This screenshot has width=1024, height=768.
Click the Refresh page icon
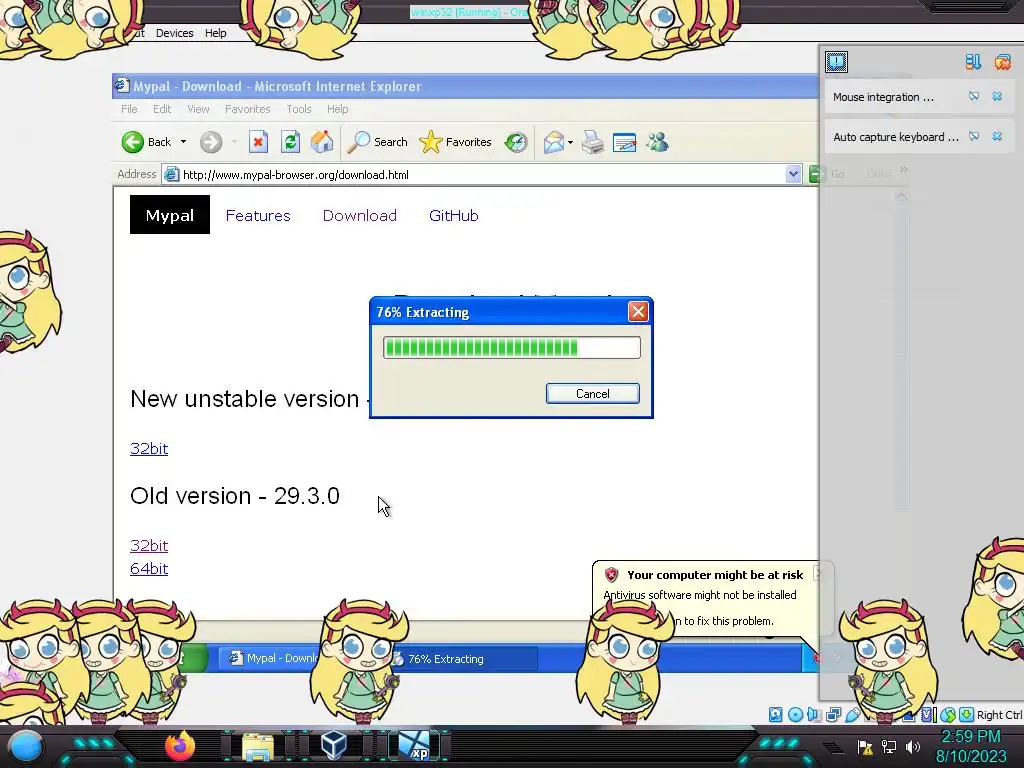pos(291,142)
